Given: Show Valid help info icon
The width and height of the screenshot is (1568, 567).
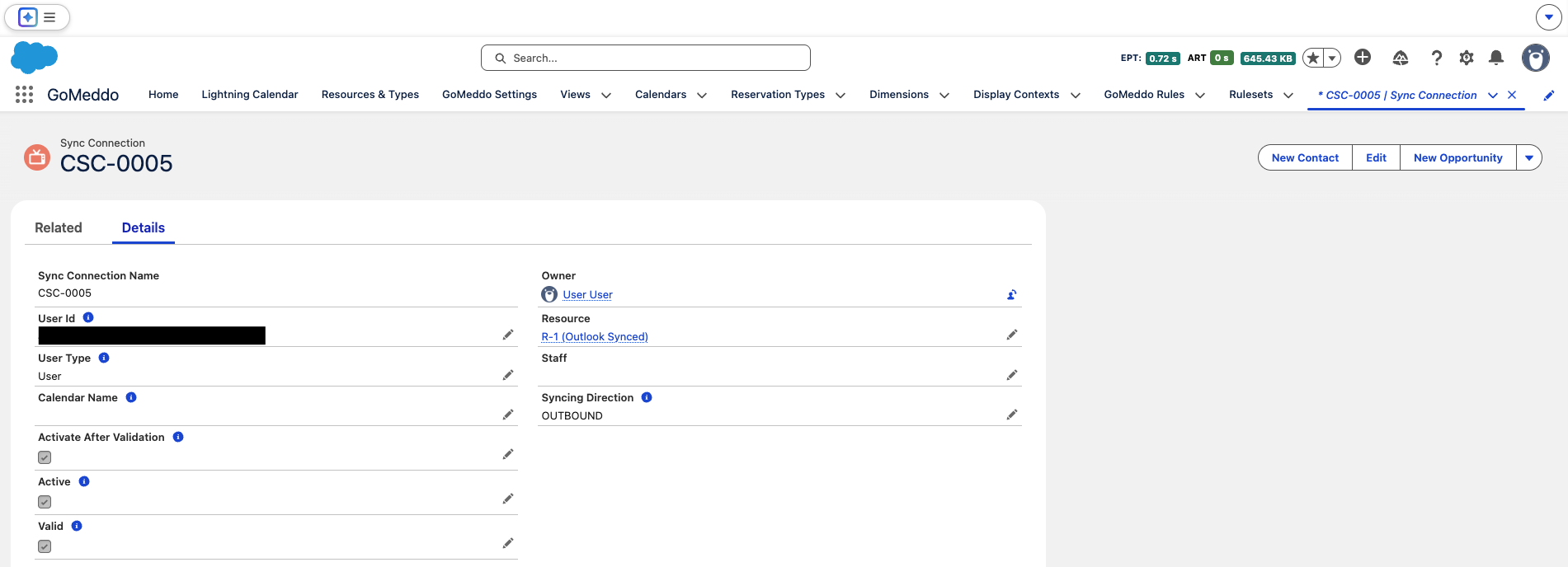Looking at the screenshot, I should click(x=77, y=526).
